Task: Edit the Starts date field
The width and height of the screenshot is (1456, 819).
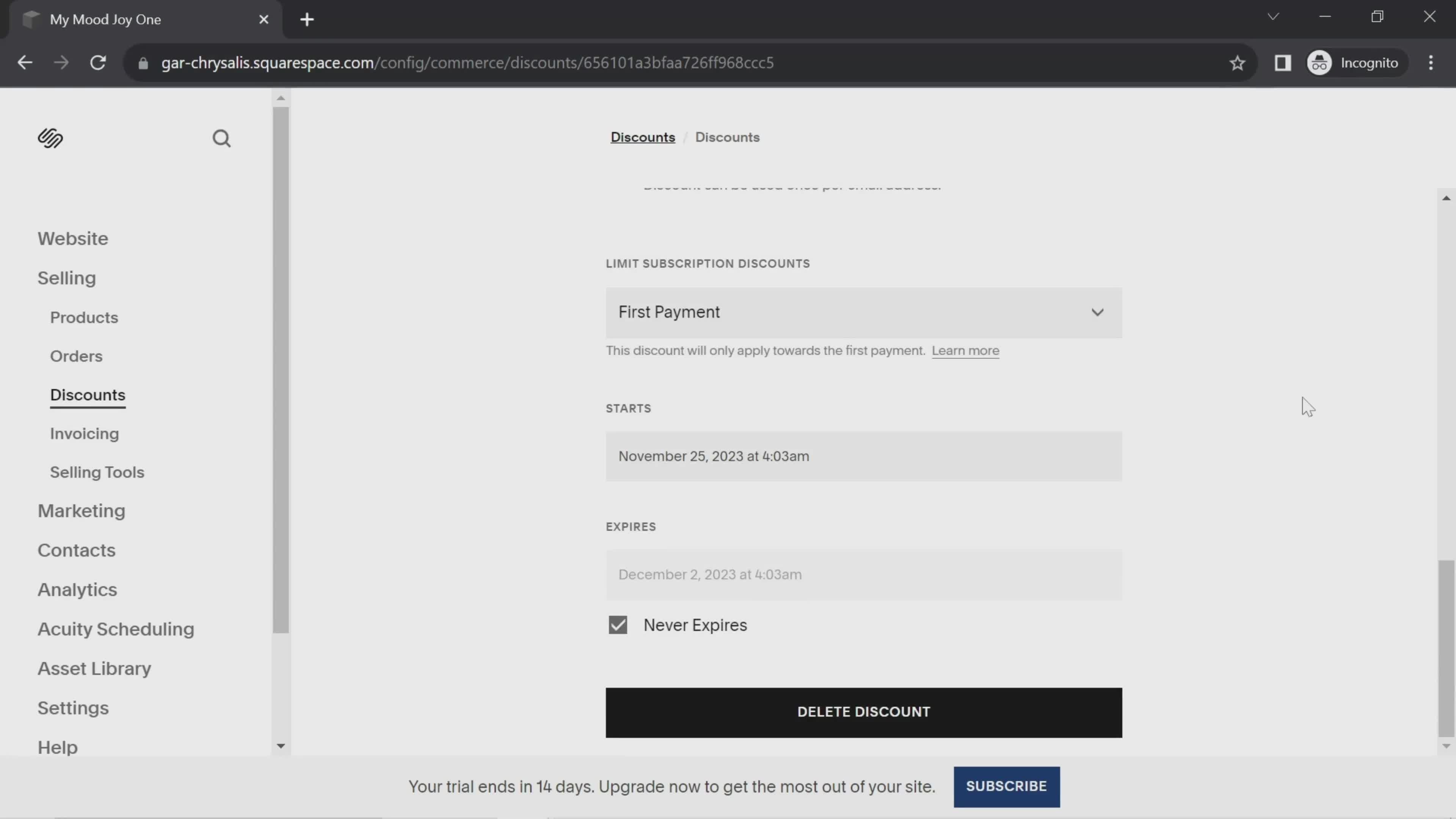Action: tap(864, 456)
